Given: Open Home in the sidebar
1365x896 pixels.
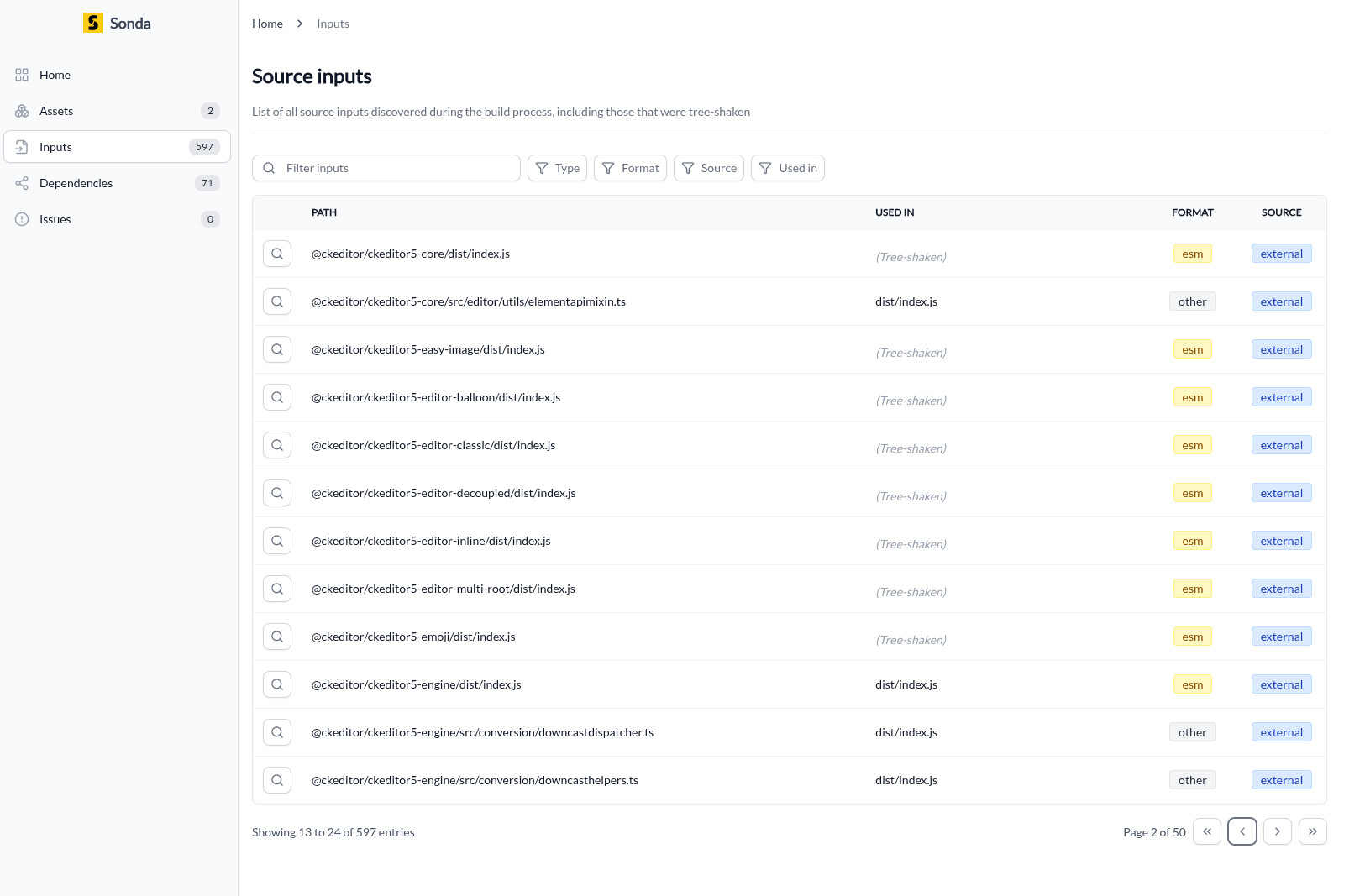Looking at the screenshot, I should click(x=117, y=75).
